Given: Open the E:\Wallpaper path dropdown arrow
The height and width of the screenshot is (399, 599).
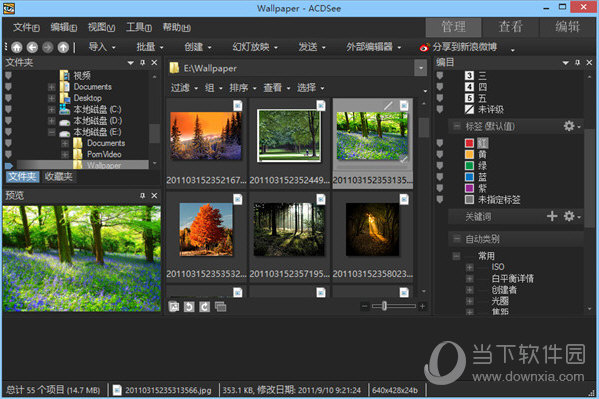Looking at the screenshot, I should [x=421, y=68].
